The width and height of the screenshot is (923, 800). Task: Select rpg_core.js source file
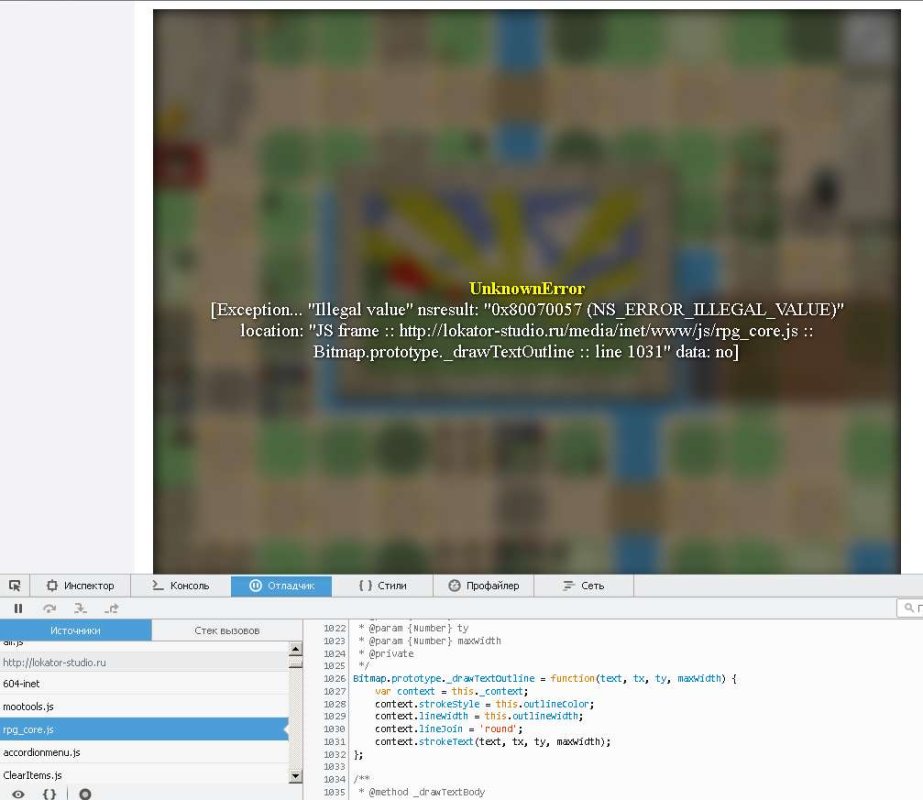[x=144, y=729]
